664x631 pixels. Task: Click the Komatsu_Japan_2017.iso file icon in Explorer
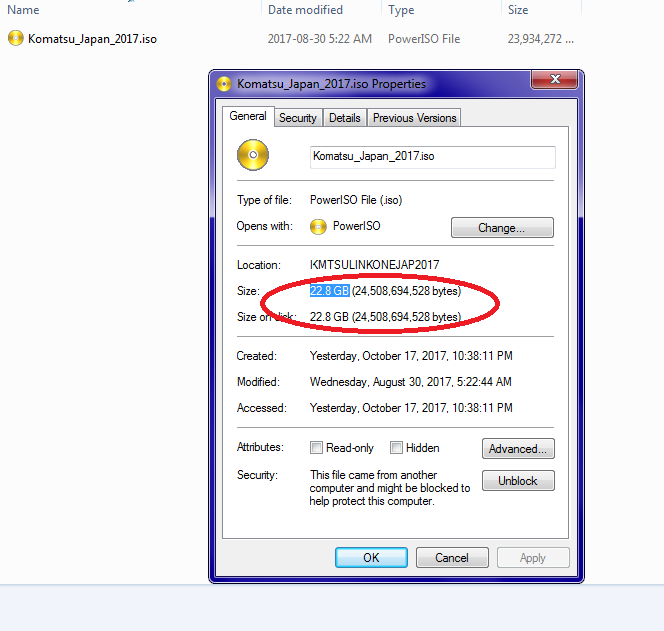pyautogui.click(x=16, y=39)
